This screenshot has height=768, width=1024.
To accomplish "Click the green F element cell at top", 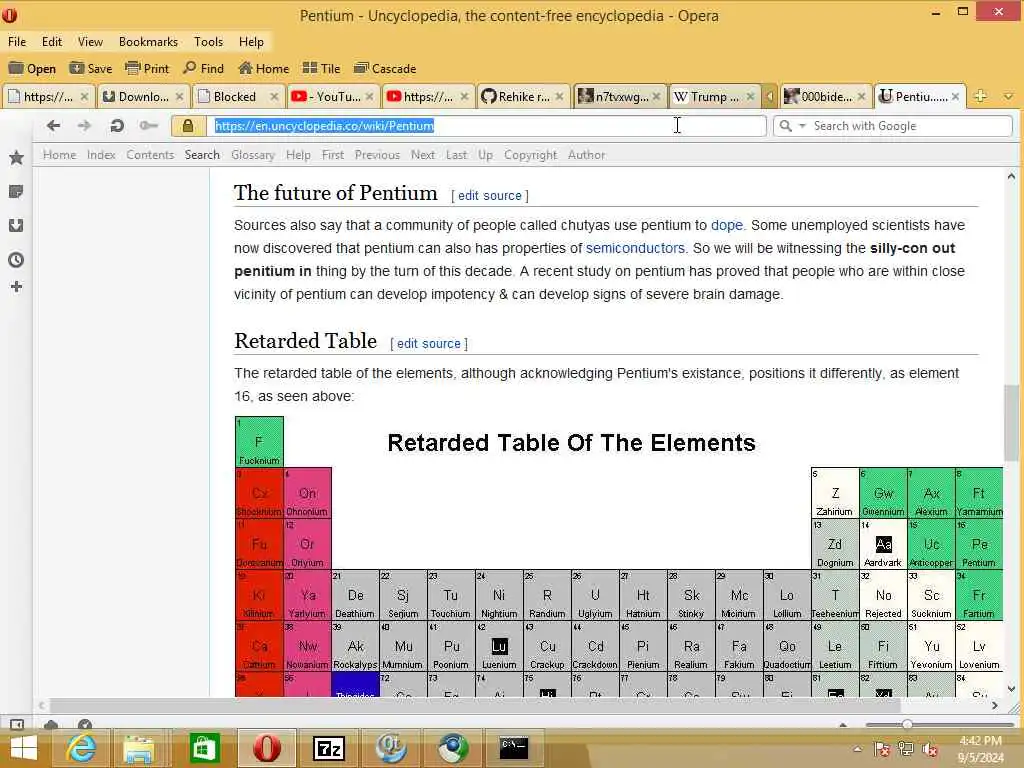I will point(259,442).
